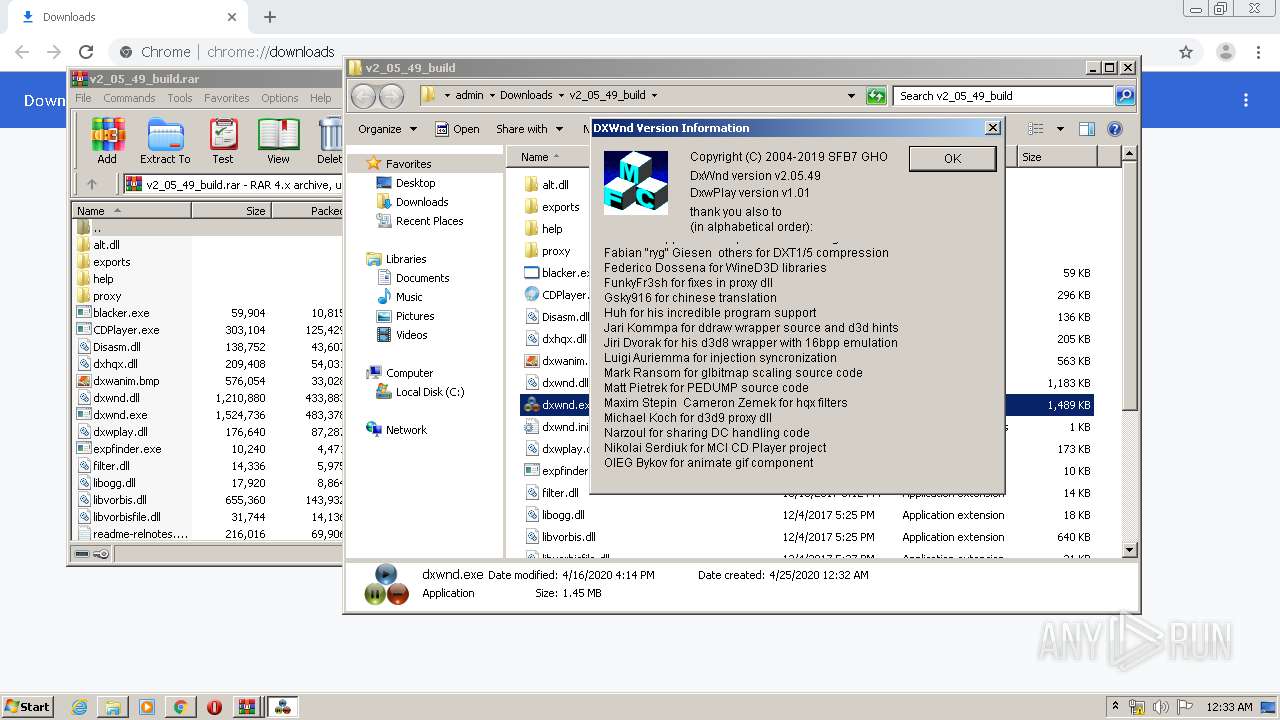Click DxWnd taskbar icon
Screen dimensions: 1280x720
click(282, 707)
